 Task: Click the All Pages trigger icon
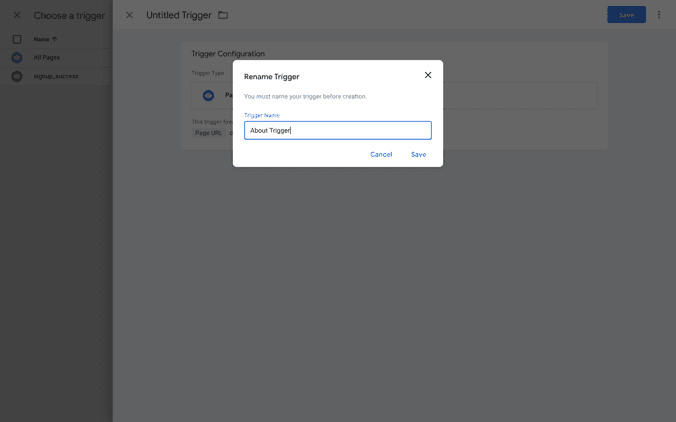click(17, 58)
